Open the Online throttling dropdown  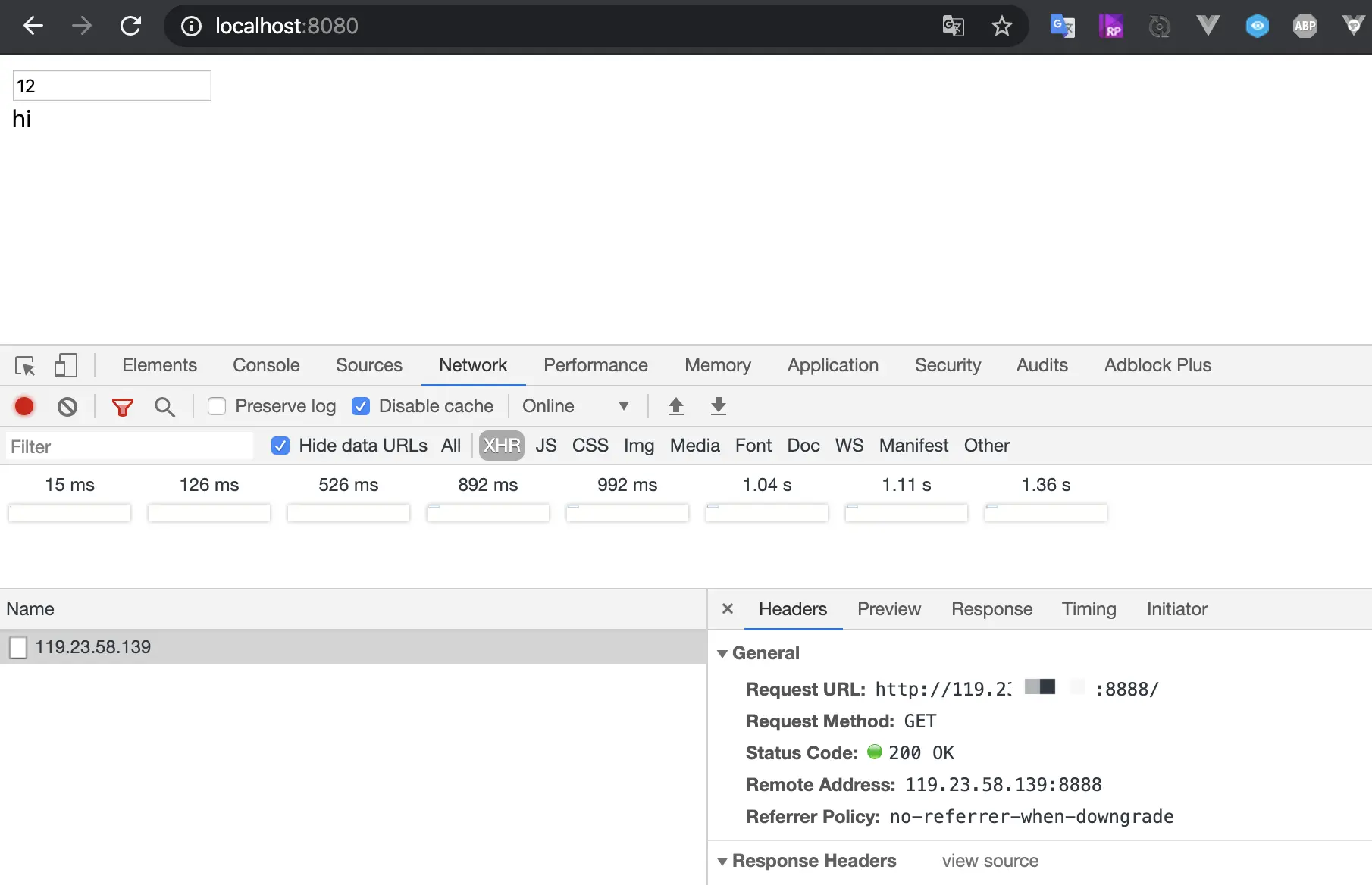(x=575, y=406)
